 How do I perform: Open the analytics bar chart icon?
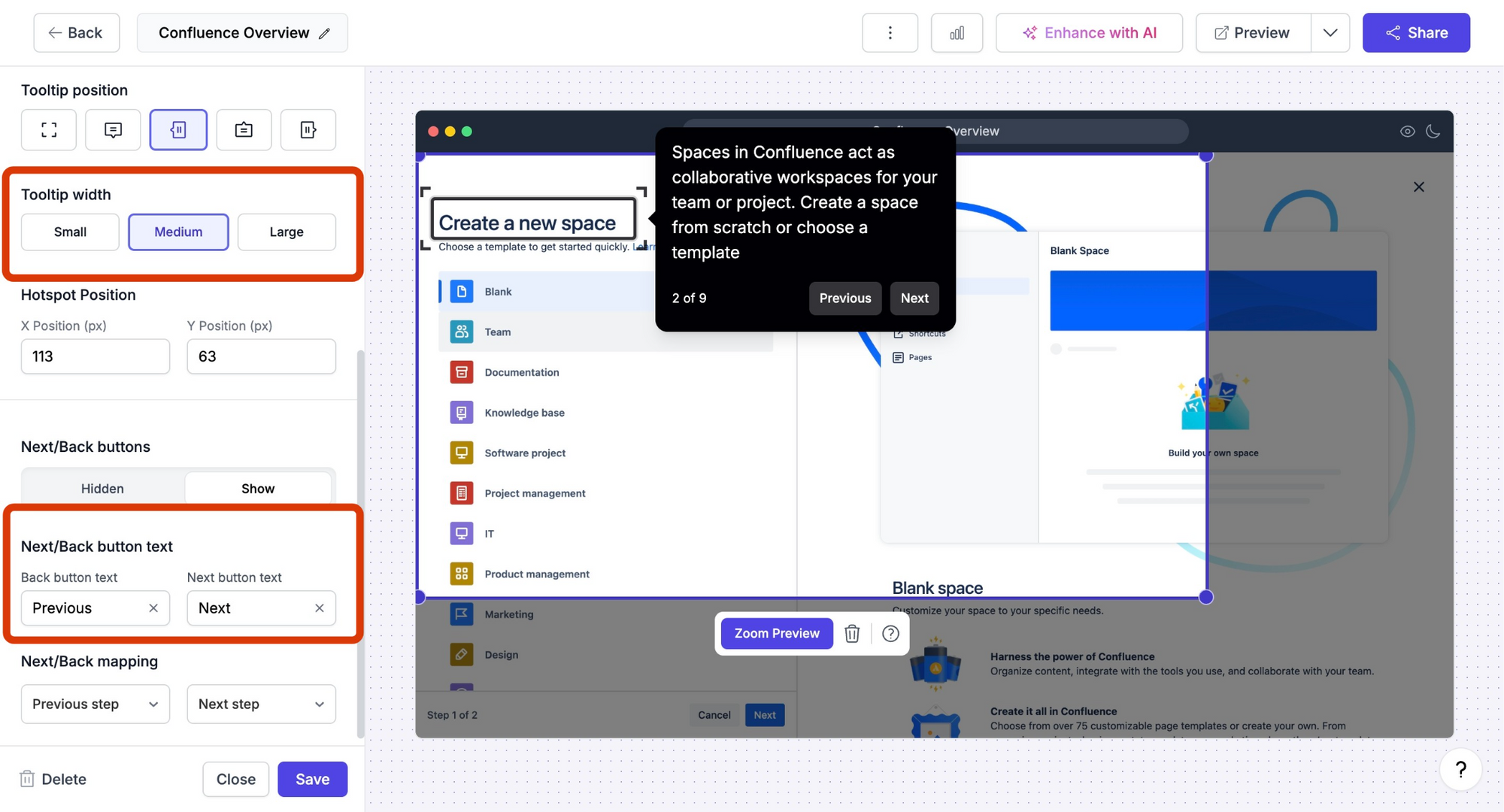tap(957, 32)
